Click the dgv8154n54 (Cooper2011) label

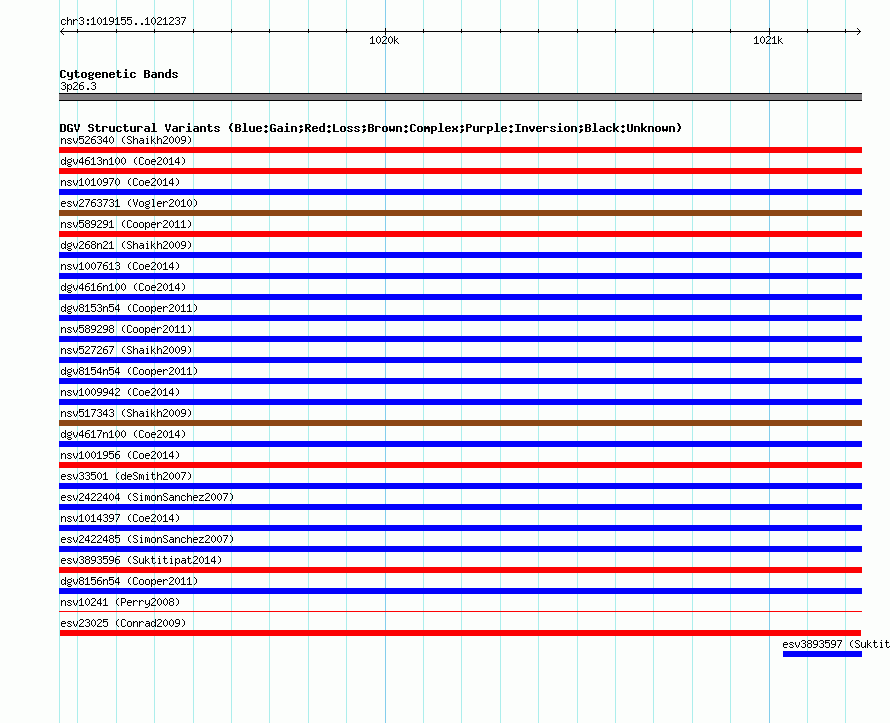tap(129, 371)
